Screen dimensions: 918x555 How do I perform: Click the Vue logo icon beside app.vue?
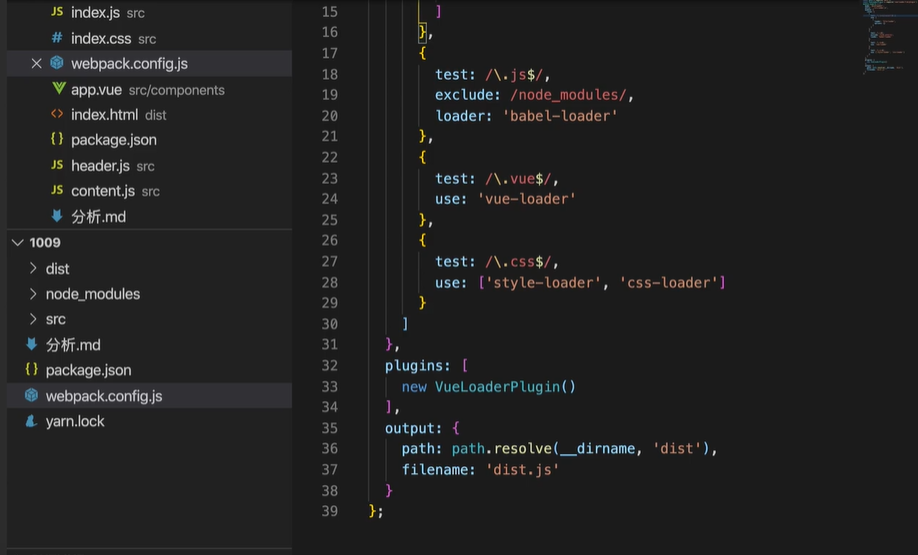(x=59, y=88)
